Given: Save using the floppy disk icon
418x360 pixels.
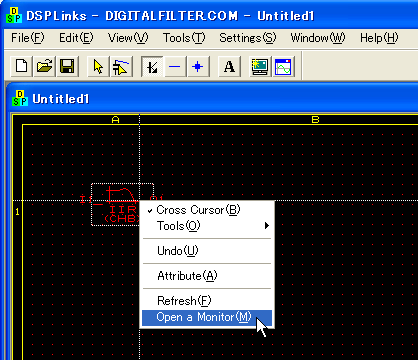Looking at the screenshot, I should pos(67,66).
